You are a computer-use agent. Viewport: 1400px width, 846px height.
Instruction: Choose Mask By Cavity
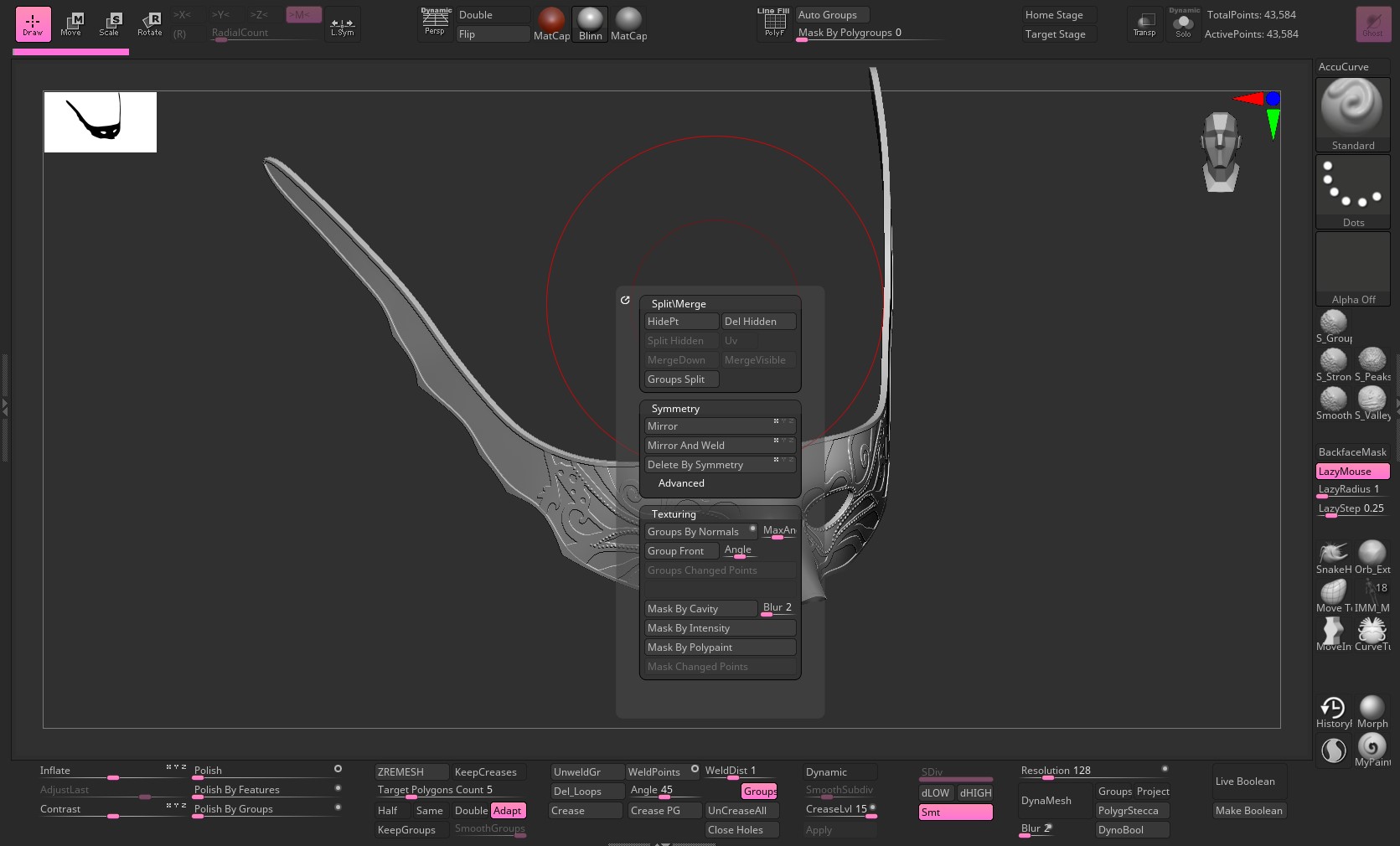[x=701, y=609]
